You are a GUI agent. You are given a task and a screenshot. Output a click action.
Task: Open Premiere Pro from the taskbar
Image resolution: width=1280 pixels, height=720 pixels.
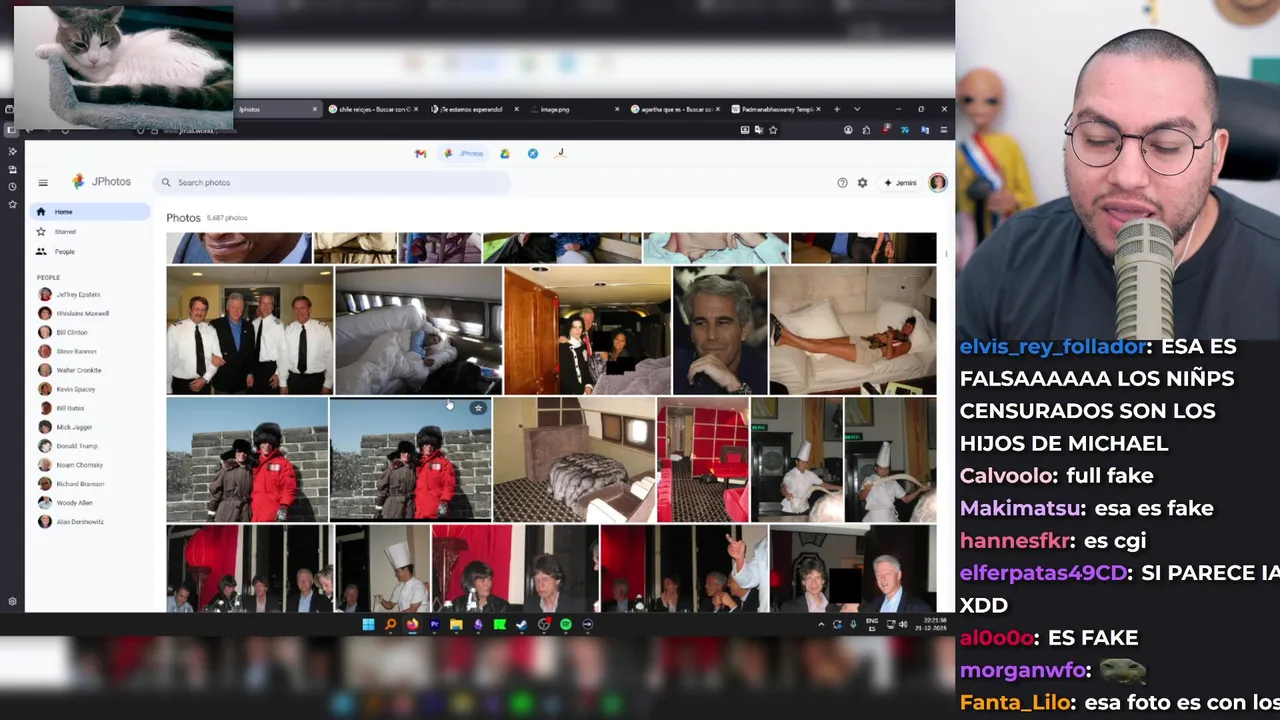(x=434, y=625)
